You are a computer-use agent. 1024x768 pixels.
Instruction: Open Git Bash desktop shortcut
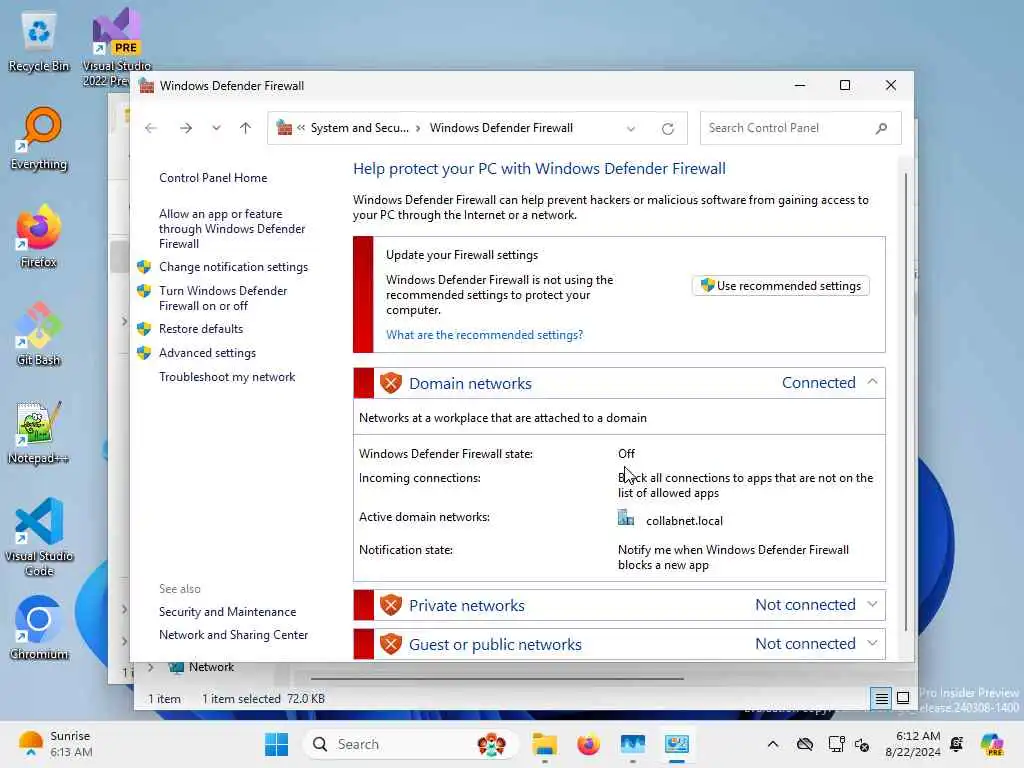point(39,335)
